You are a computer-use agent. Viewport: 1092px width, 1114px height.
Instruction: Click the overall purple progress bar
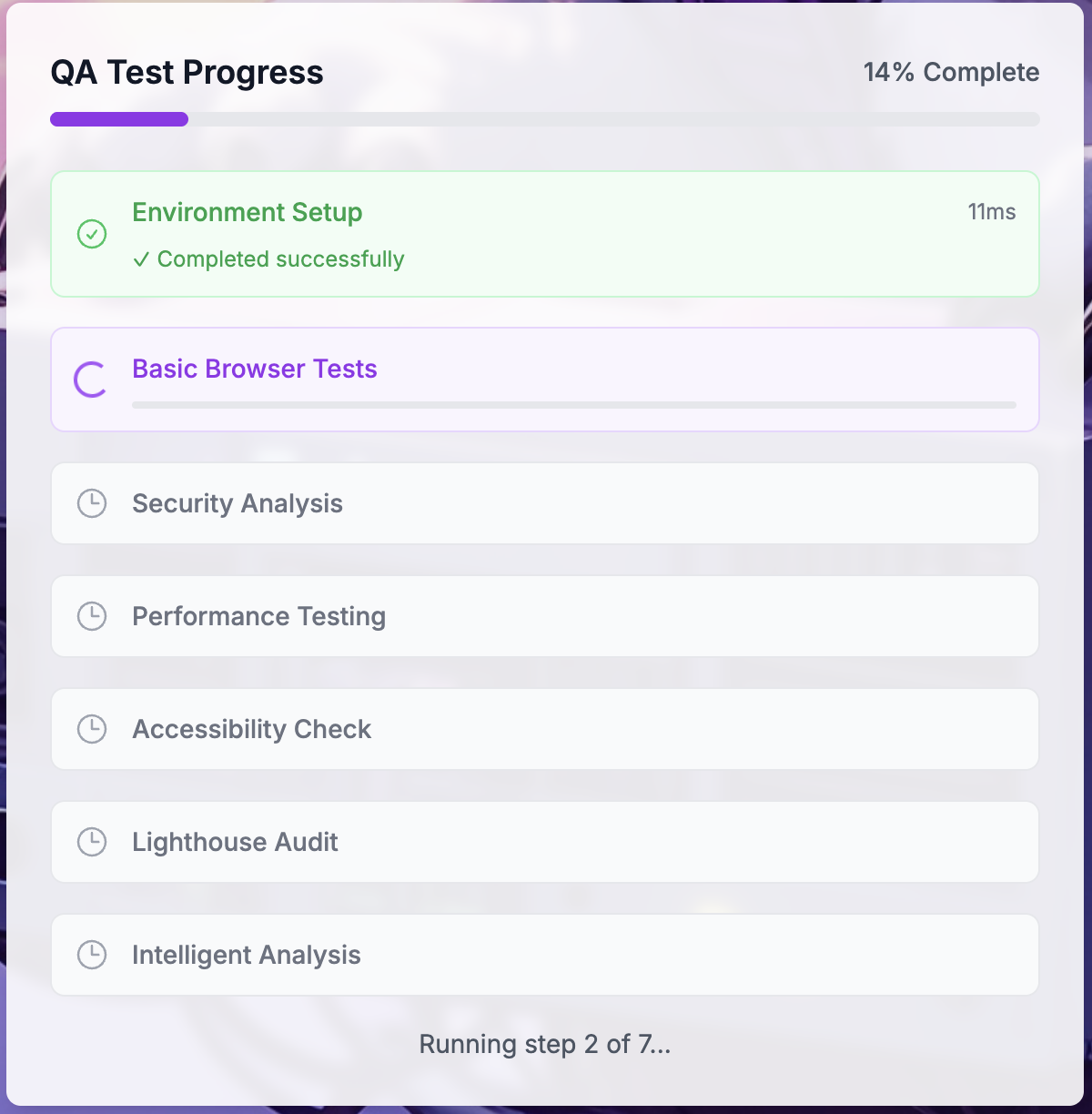(x=544, y=119)
